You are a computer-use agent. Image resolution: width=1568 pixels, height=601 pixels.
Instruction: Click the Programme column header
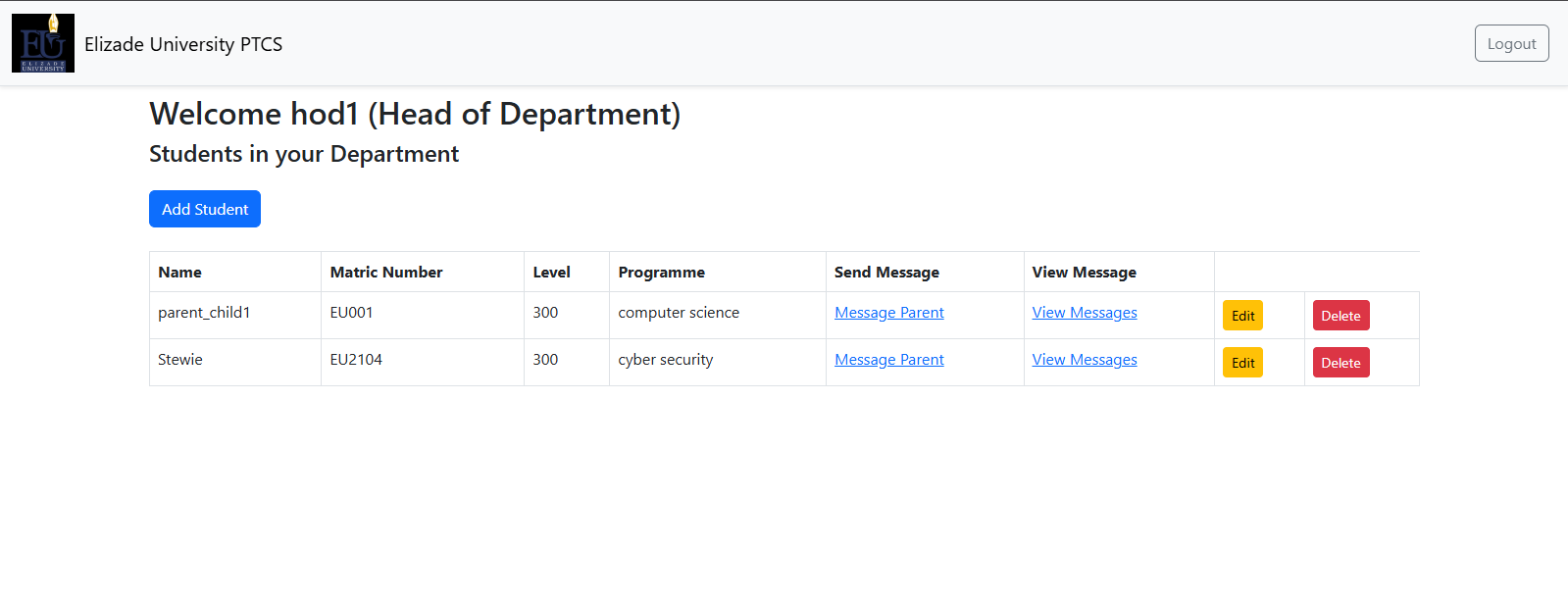pyautogui.click(x=661, y=273)
